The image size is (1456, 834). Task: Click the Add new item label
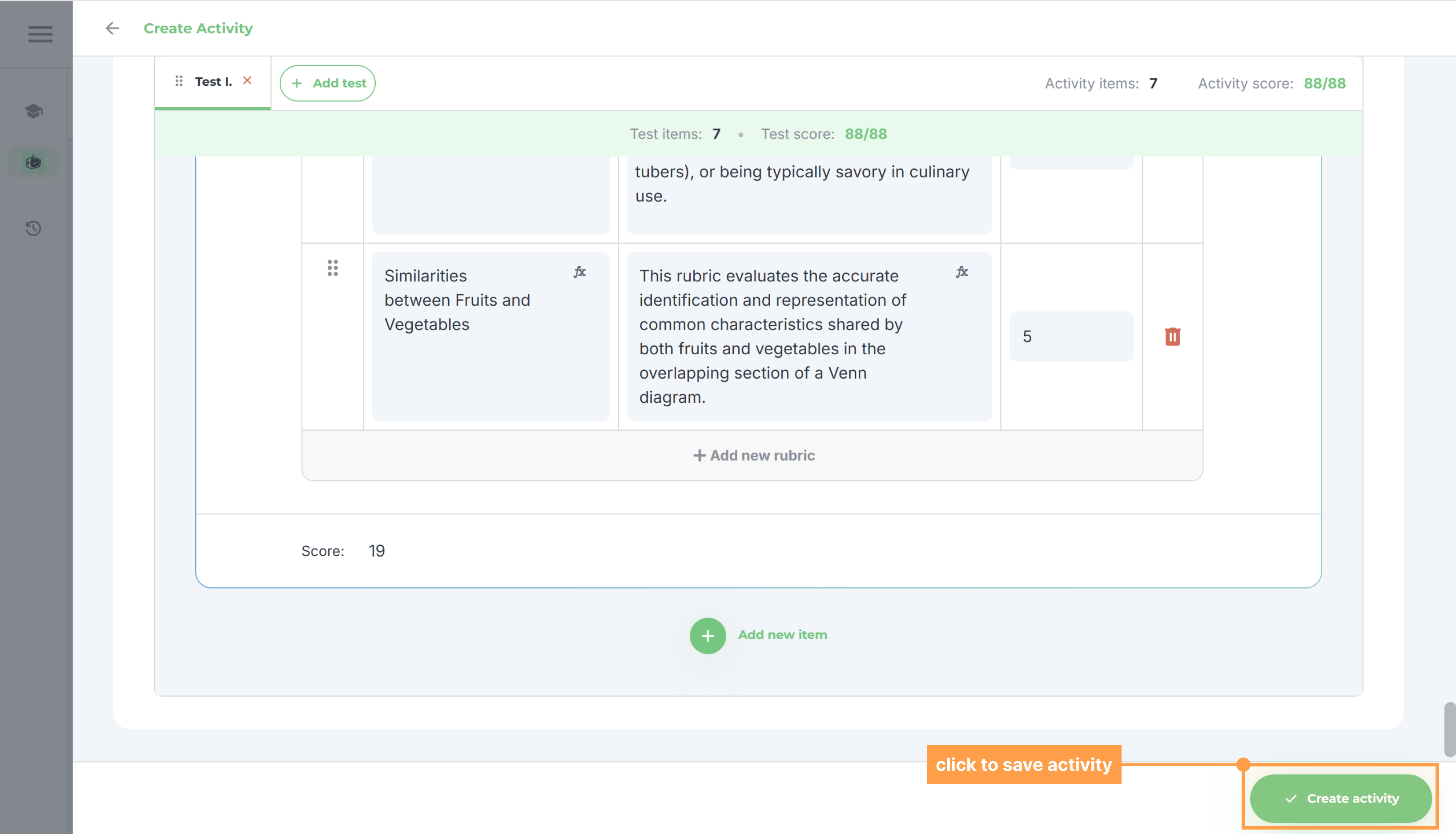(x=781, y=635)
